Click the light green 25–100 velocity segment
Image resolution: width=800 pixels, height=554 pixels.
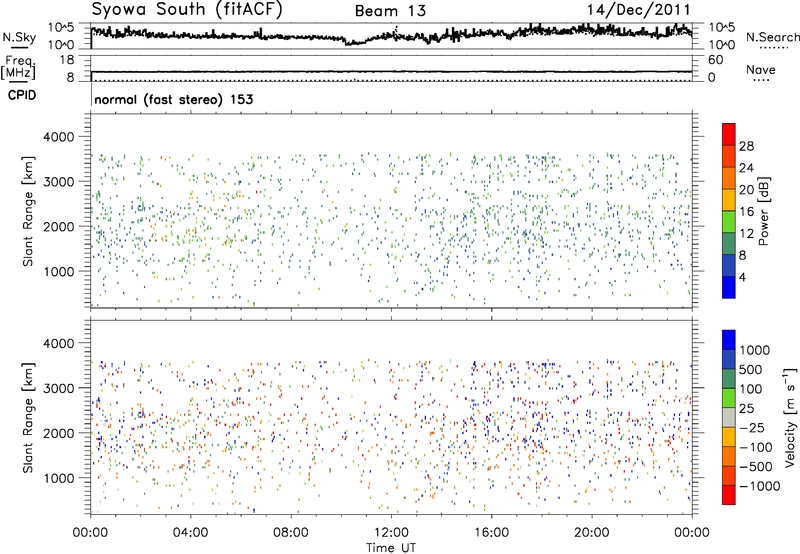pos(729,398)
